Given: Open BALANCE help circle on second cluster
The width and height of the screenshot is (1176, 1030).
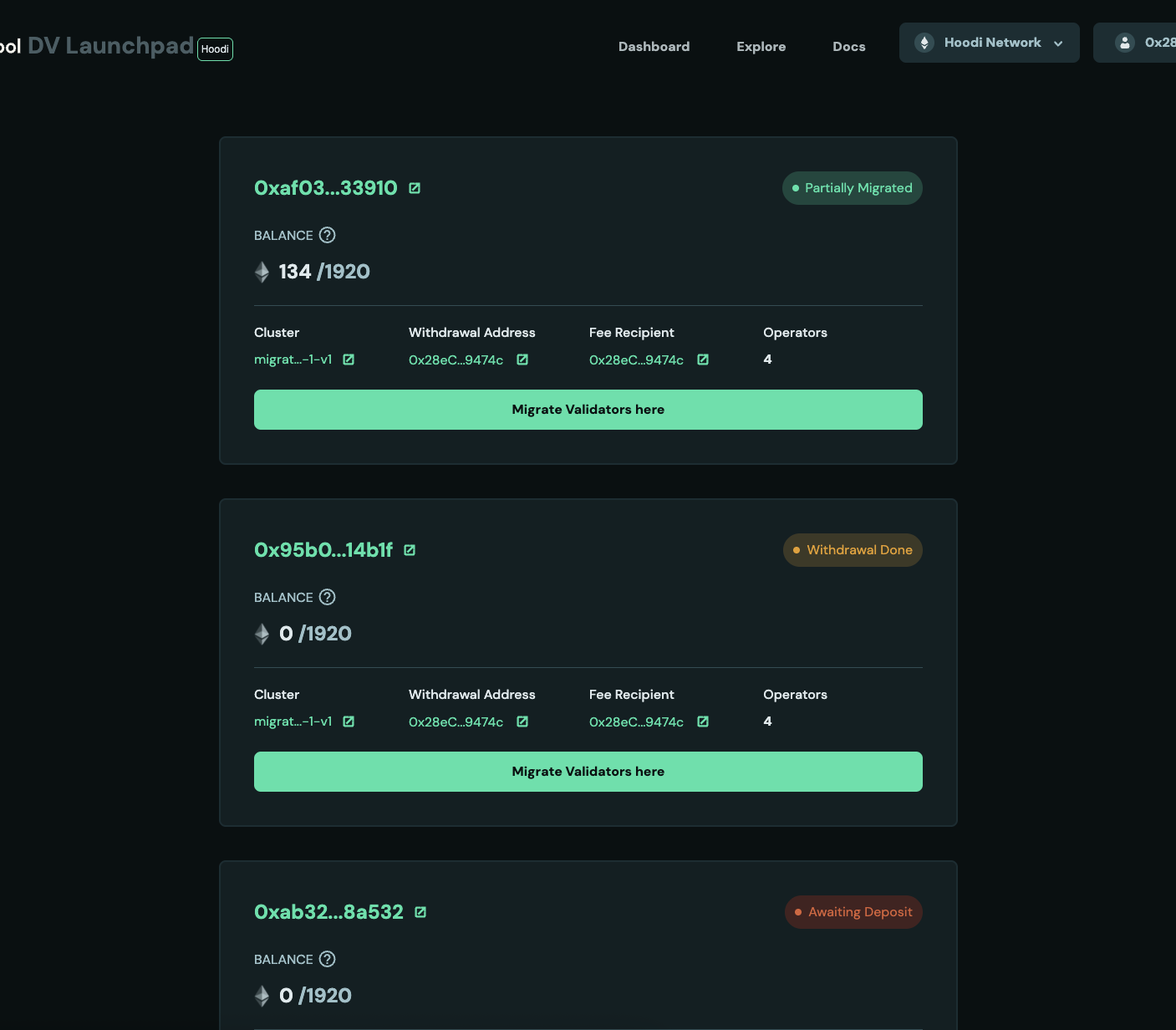Looking at the screenshot, I should [x=328, y=597].
